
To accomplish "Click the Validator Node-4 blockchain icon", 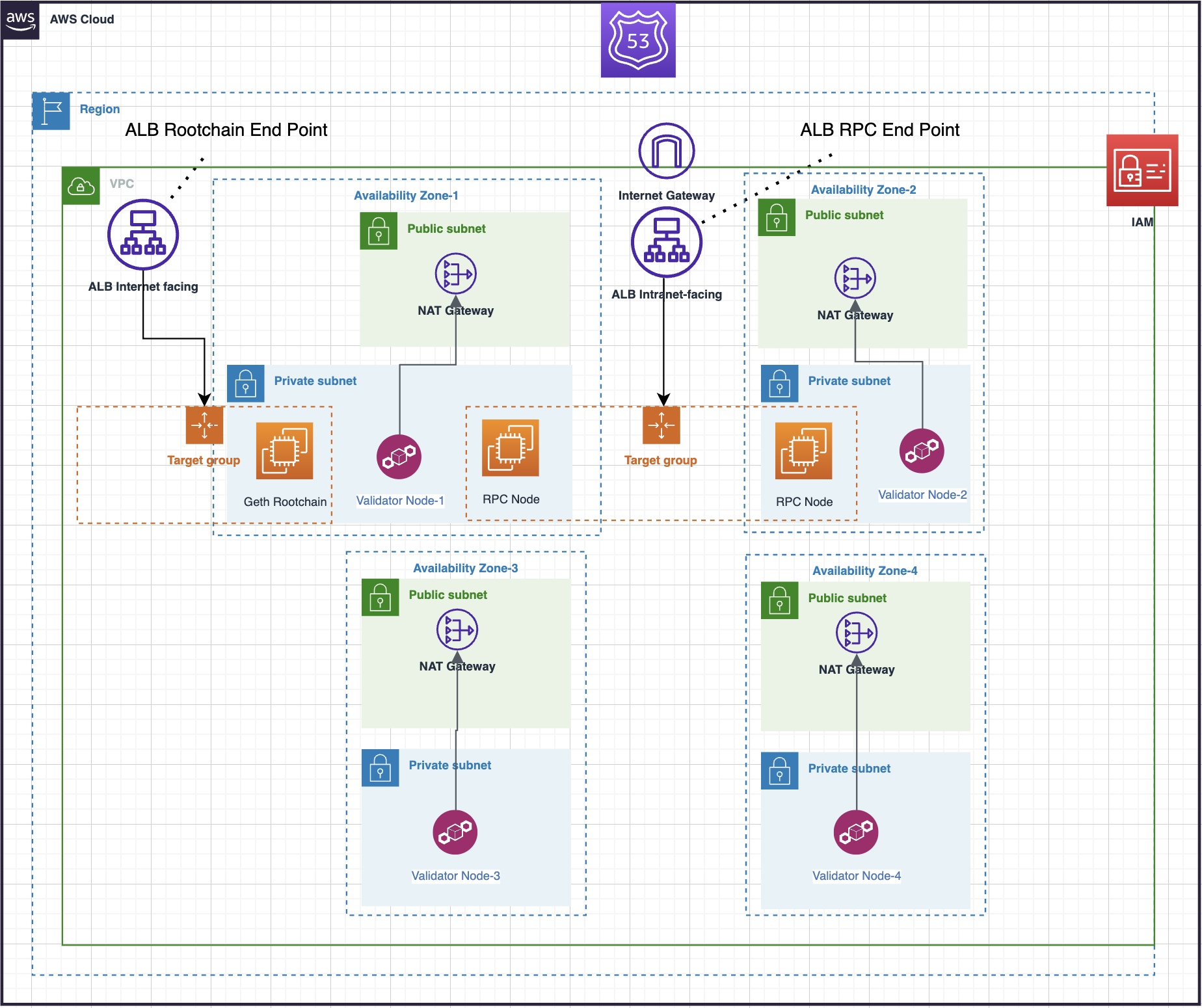I will click(x=856, y=832).
